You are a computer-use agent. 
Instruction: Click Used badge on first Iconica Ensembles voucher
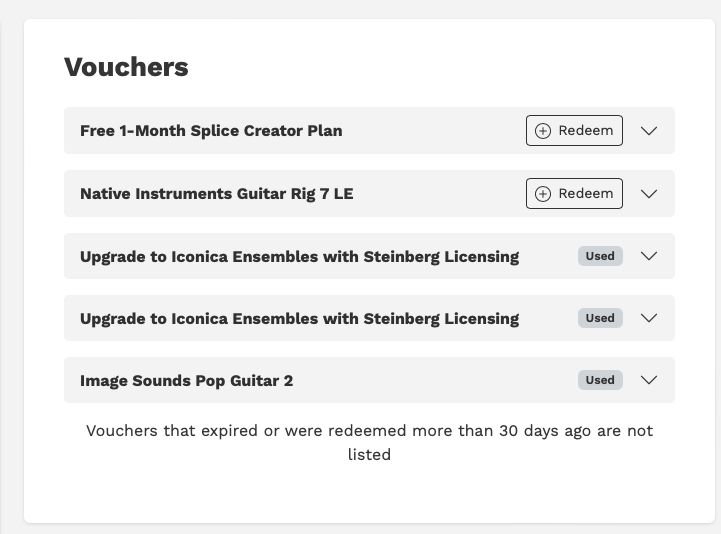tap(600, 256)
